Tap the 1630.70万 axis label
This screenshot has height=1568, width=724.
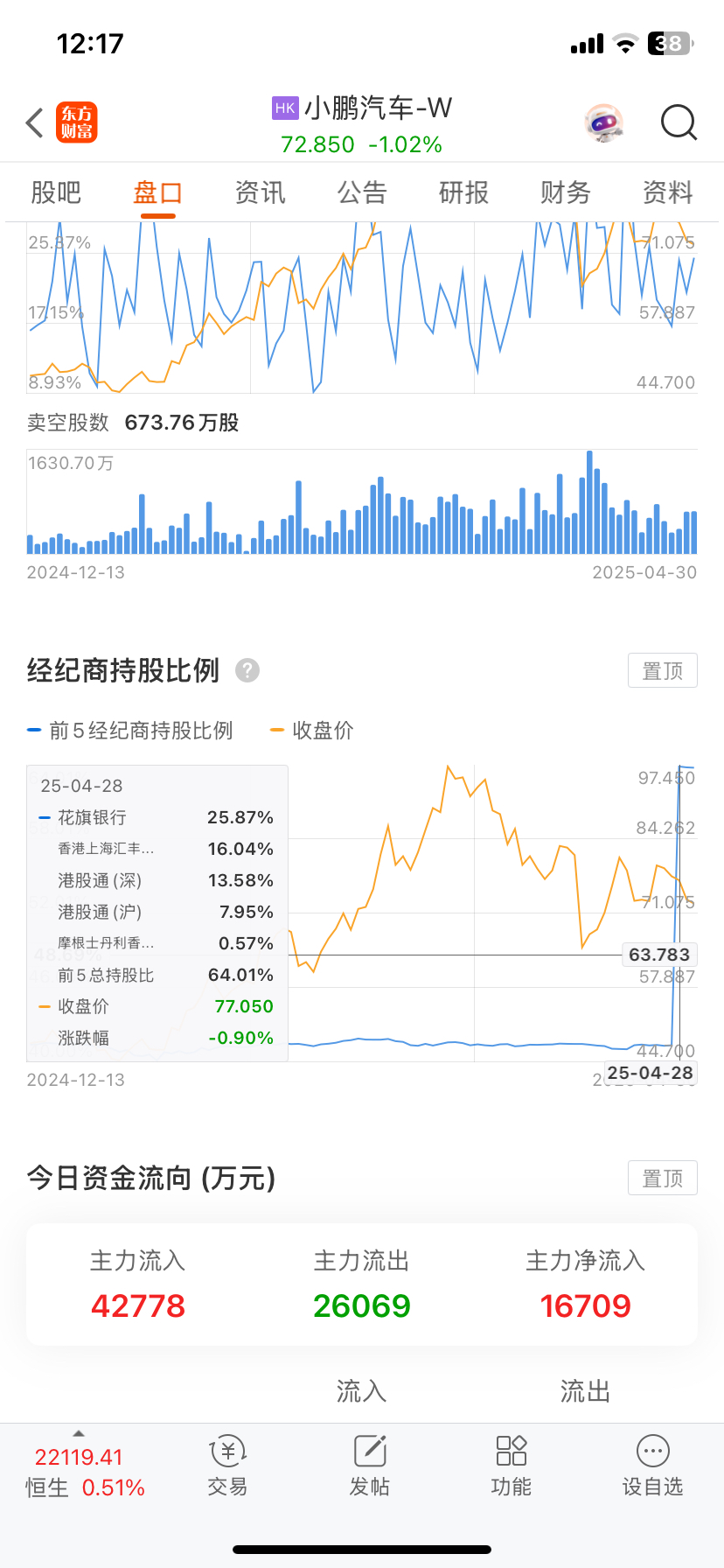pos(71,463)
